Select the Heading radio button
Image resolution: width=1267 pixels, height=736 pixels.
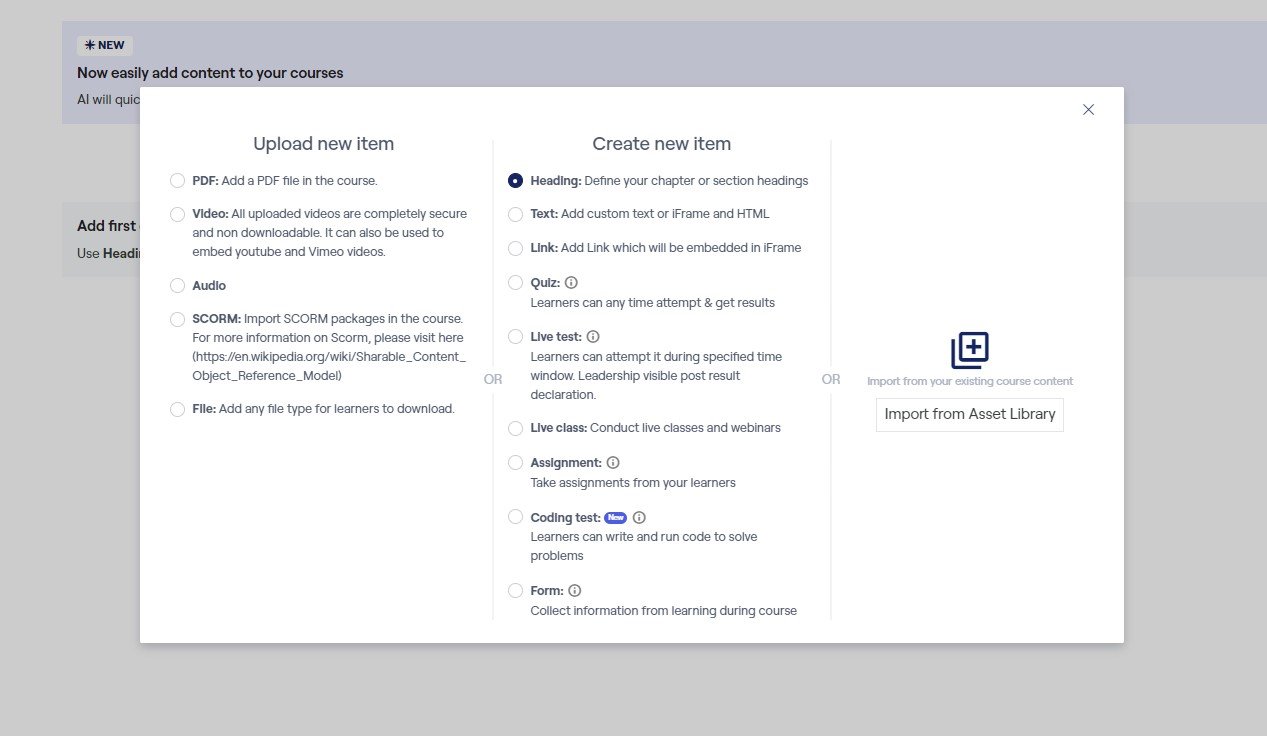pyautogui.click(x=515, y=181)
